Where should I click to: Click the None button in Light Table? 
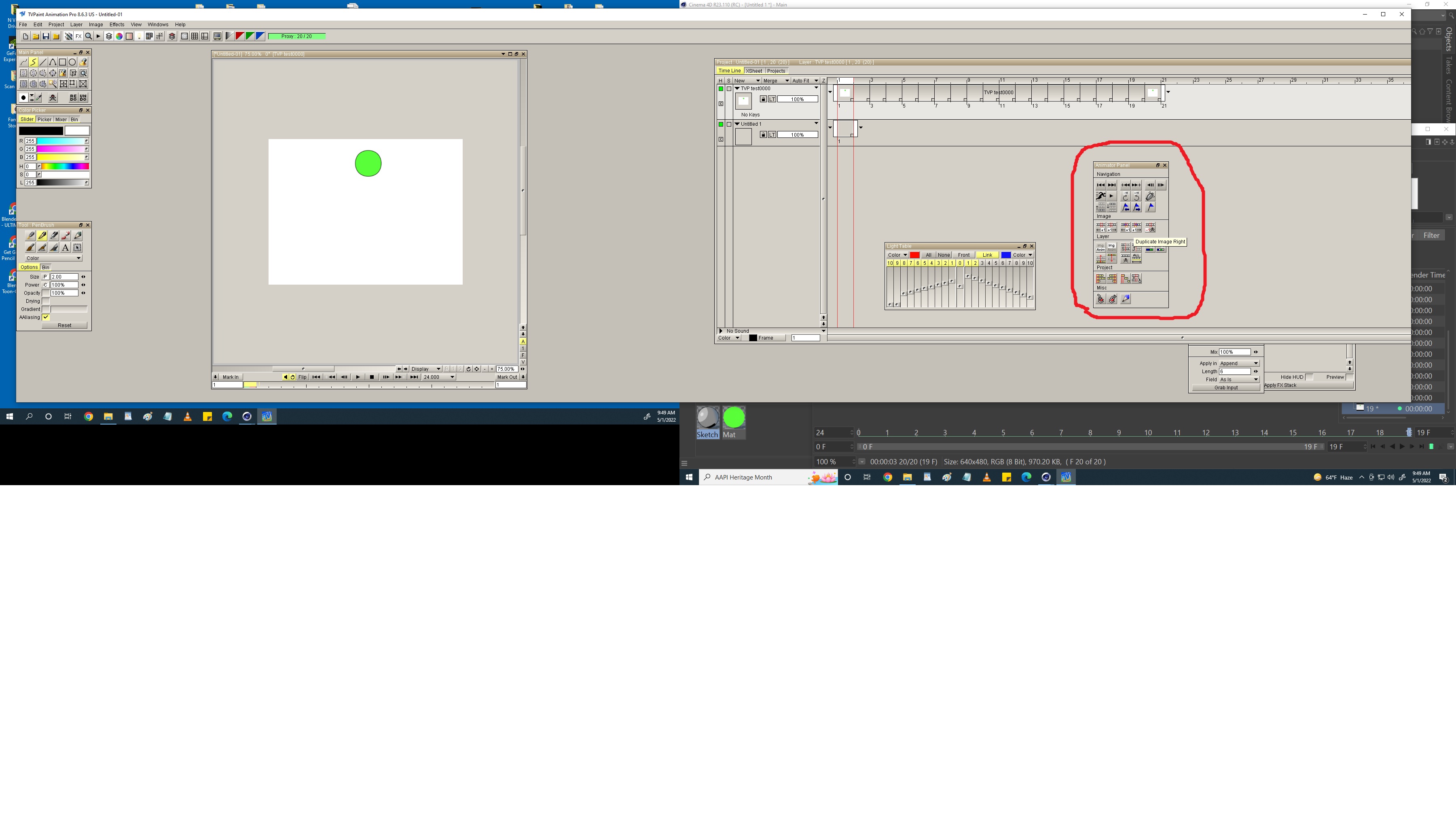pyautogui.click(x=944, y=255)
